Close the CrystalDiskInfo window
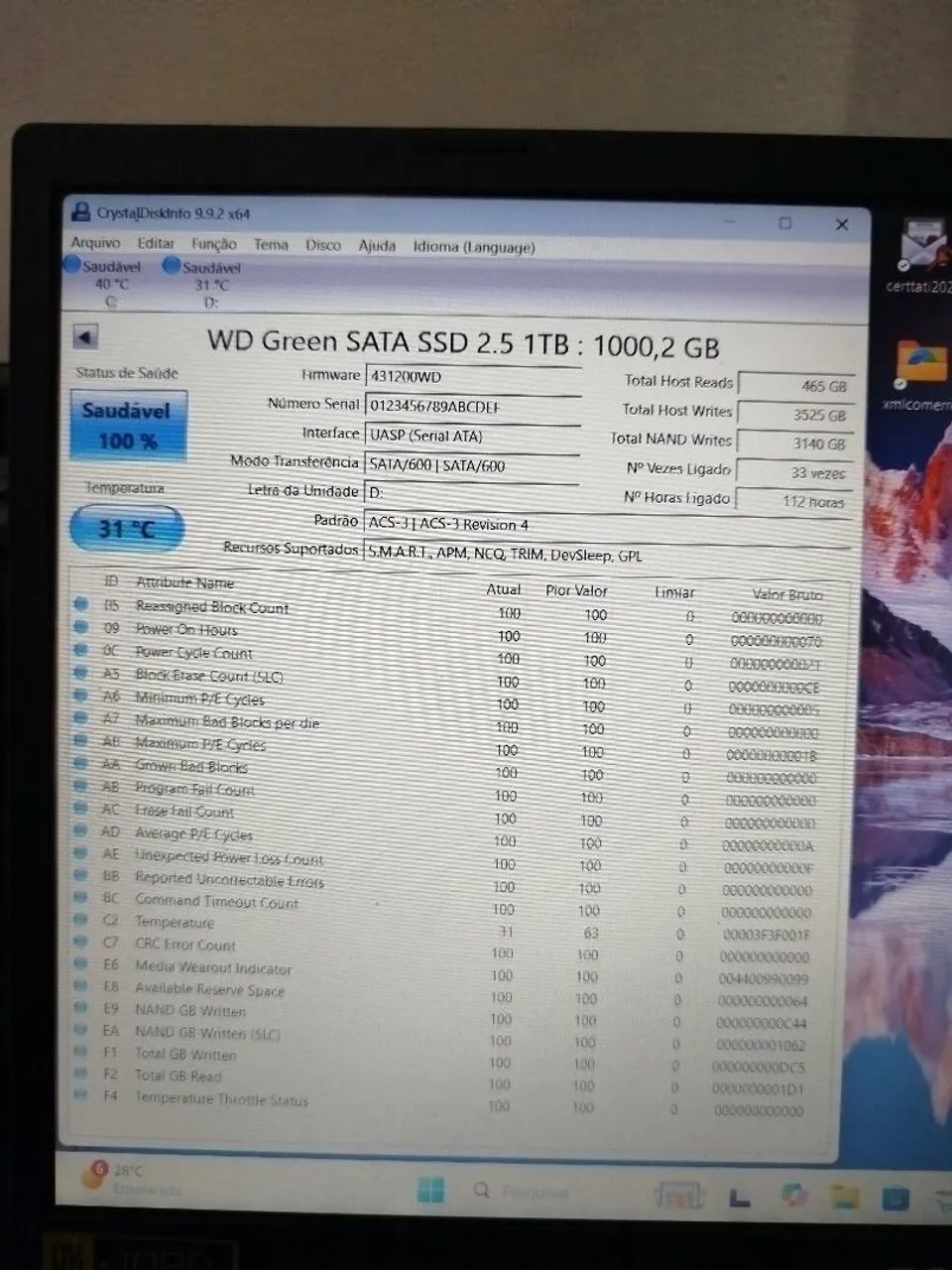Viewport: 952px width, 1270px height. tap(842, 225)
